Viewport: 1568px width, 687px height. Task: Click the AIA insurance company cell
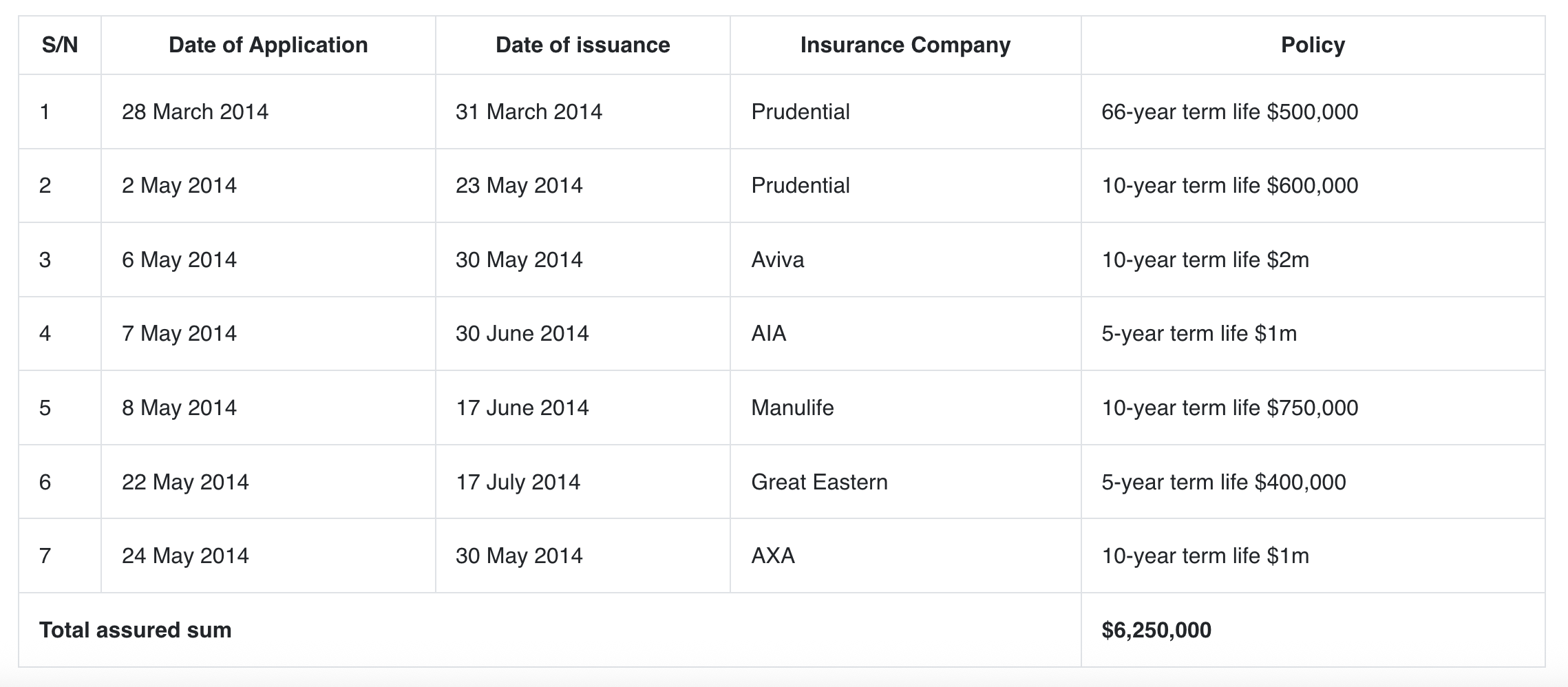point(768,333)
